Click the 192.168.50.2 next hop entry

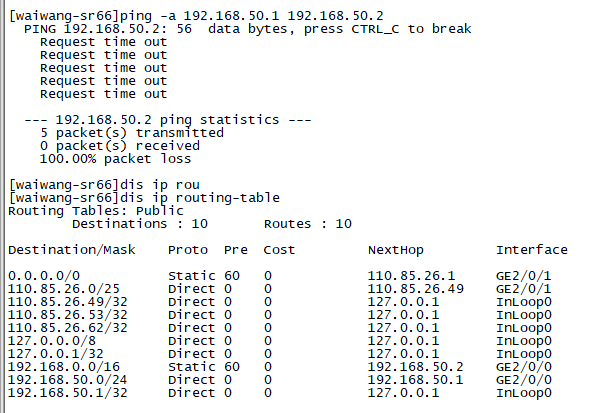tap(415, 366)
